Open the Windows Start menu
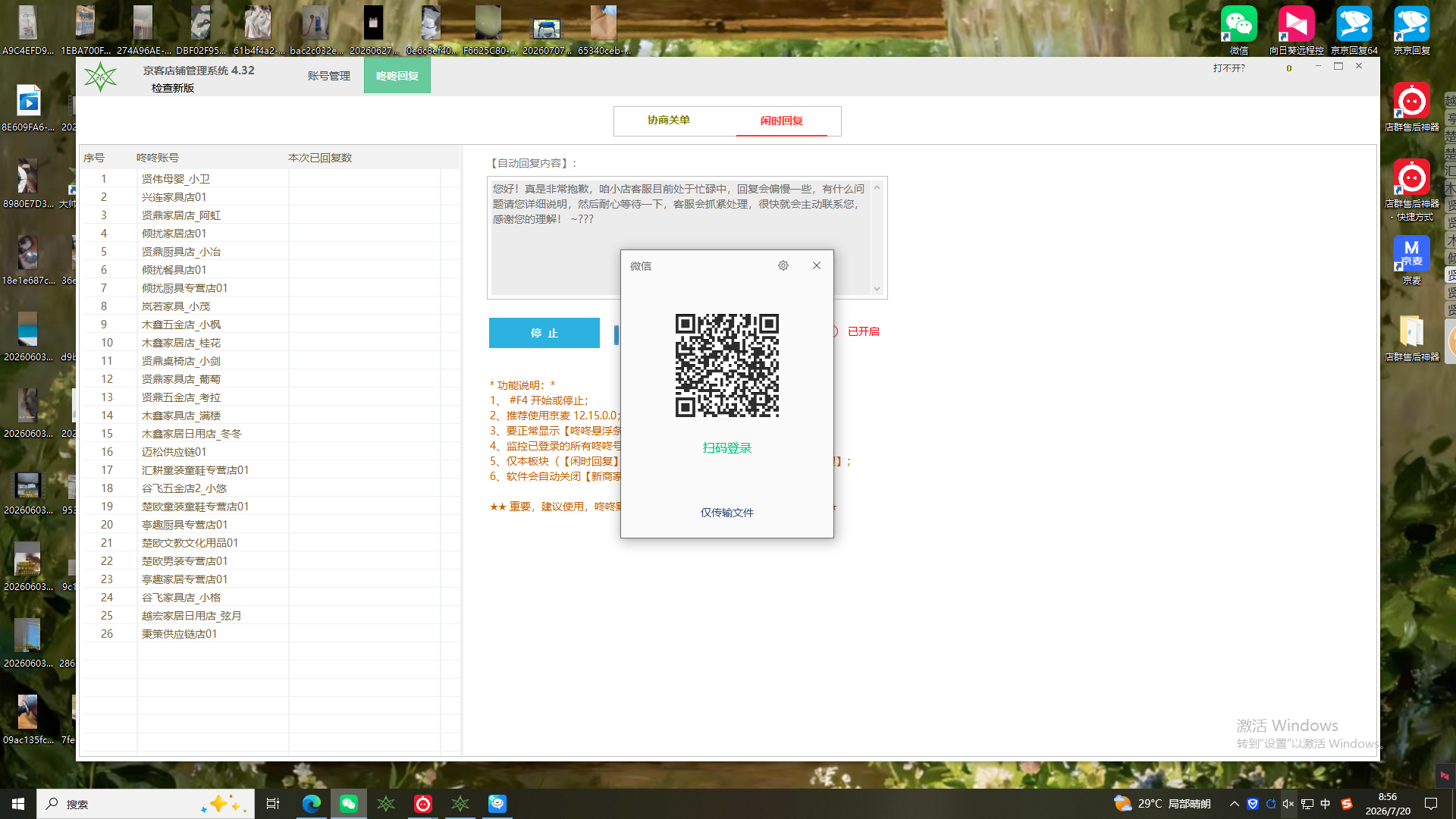The height and width of the screenshot is (819, 1456). tap(18, 804)
